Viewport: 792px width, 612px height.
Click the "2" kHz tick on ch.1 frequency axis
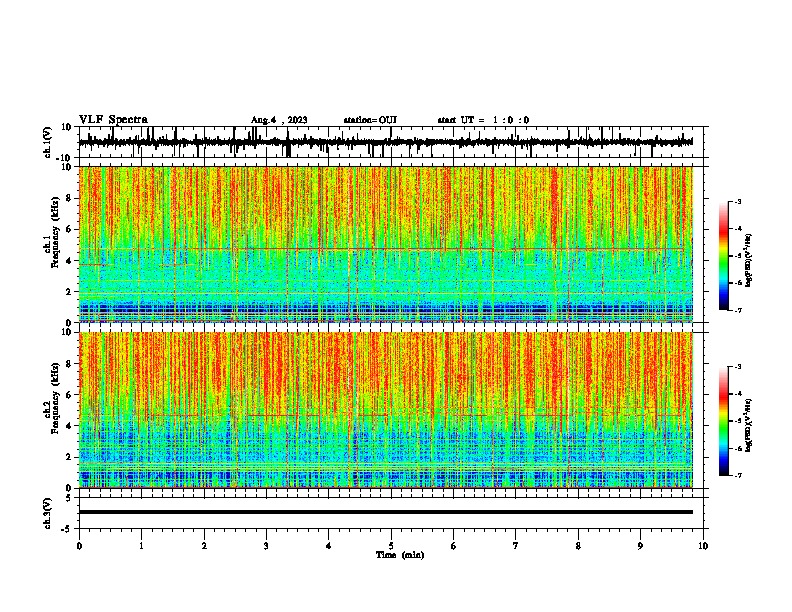70,292
